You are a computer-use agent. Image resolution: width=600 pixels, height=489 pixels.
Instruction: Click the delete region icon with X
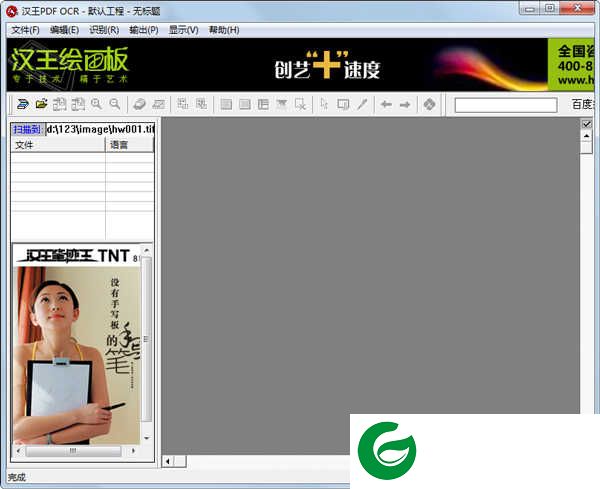pyautogui.click(x=300, y=104)
